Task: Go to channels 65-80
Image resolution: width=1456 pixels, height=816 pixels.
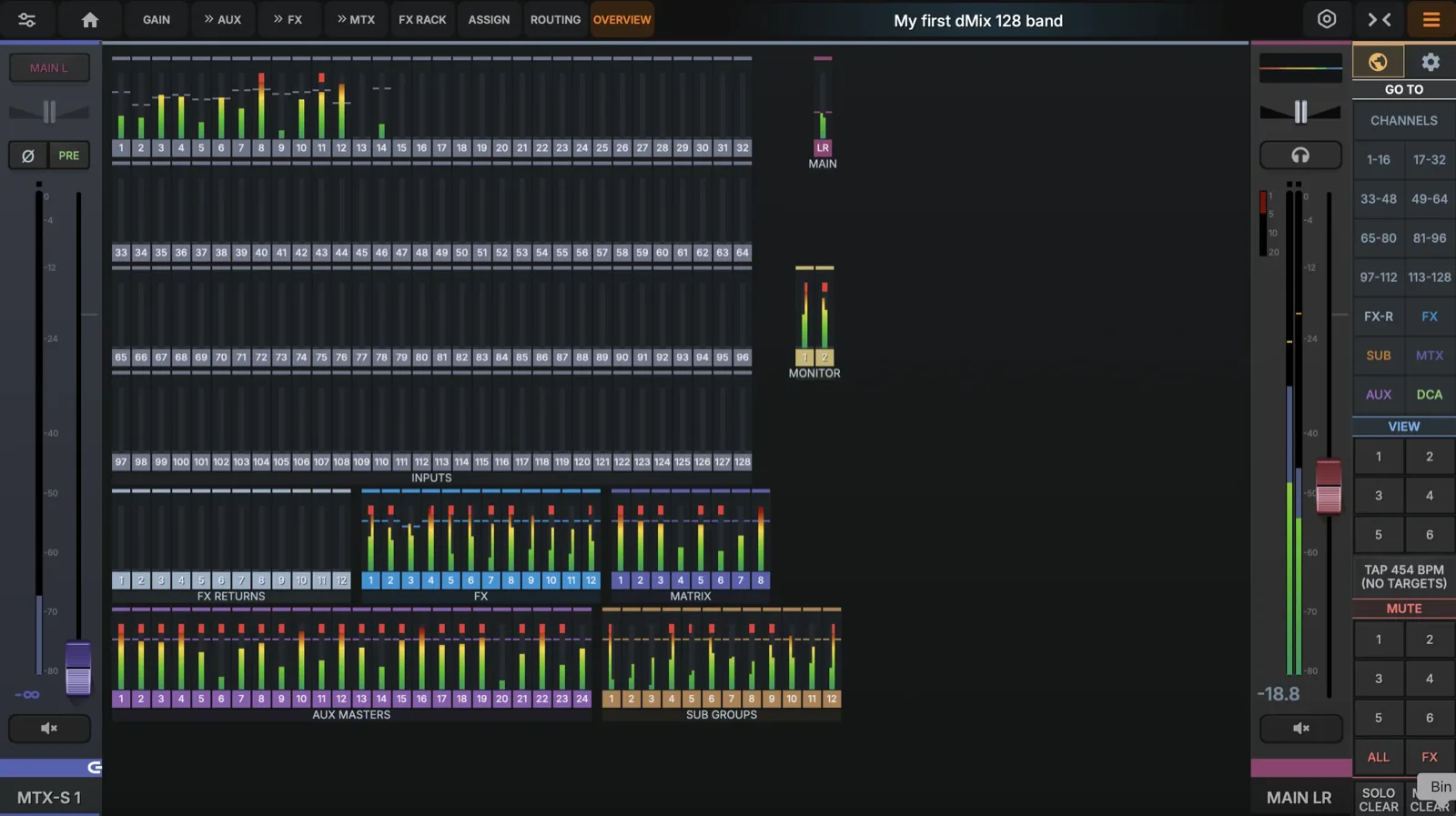Action: [x=1378, y=238]
